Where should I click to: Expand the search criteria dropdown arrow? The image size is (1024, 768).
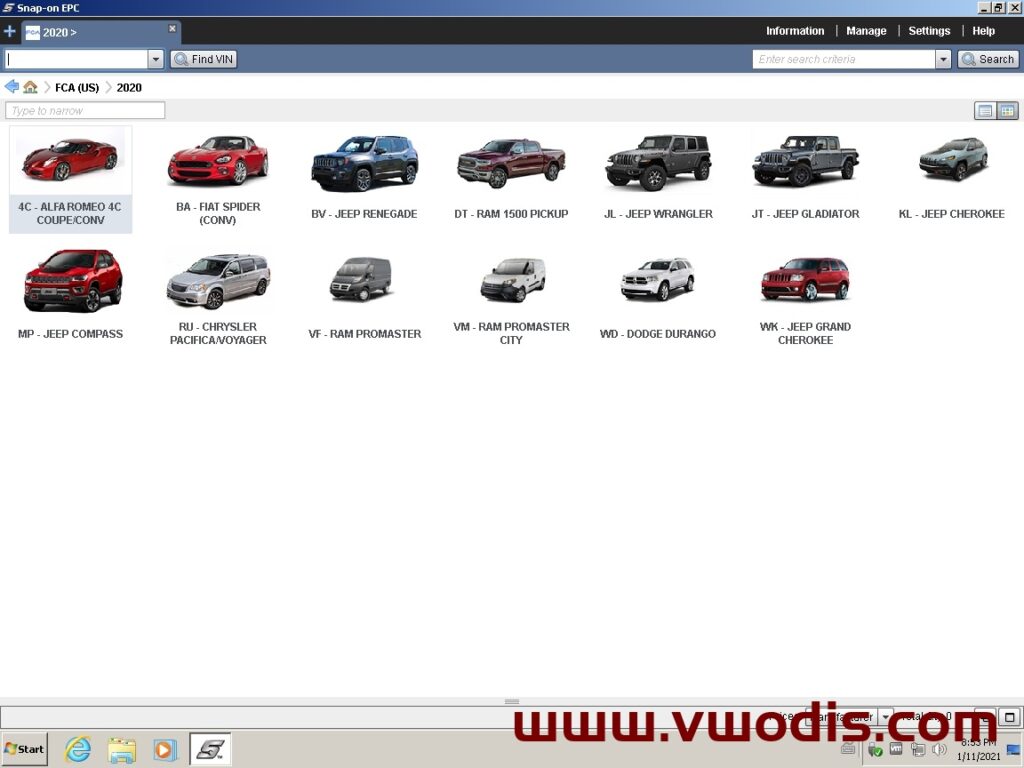tap(943, 59)
